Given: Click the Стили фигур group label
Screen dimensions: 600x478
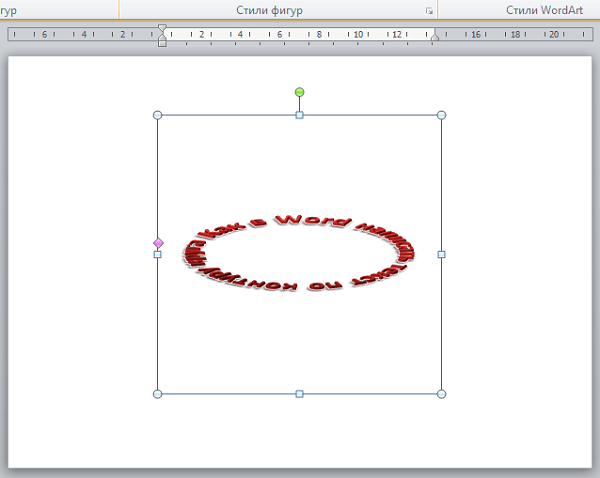Looking at the screenshot, I should (269, 10).
